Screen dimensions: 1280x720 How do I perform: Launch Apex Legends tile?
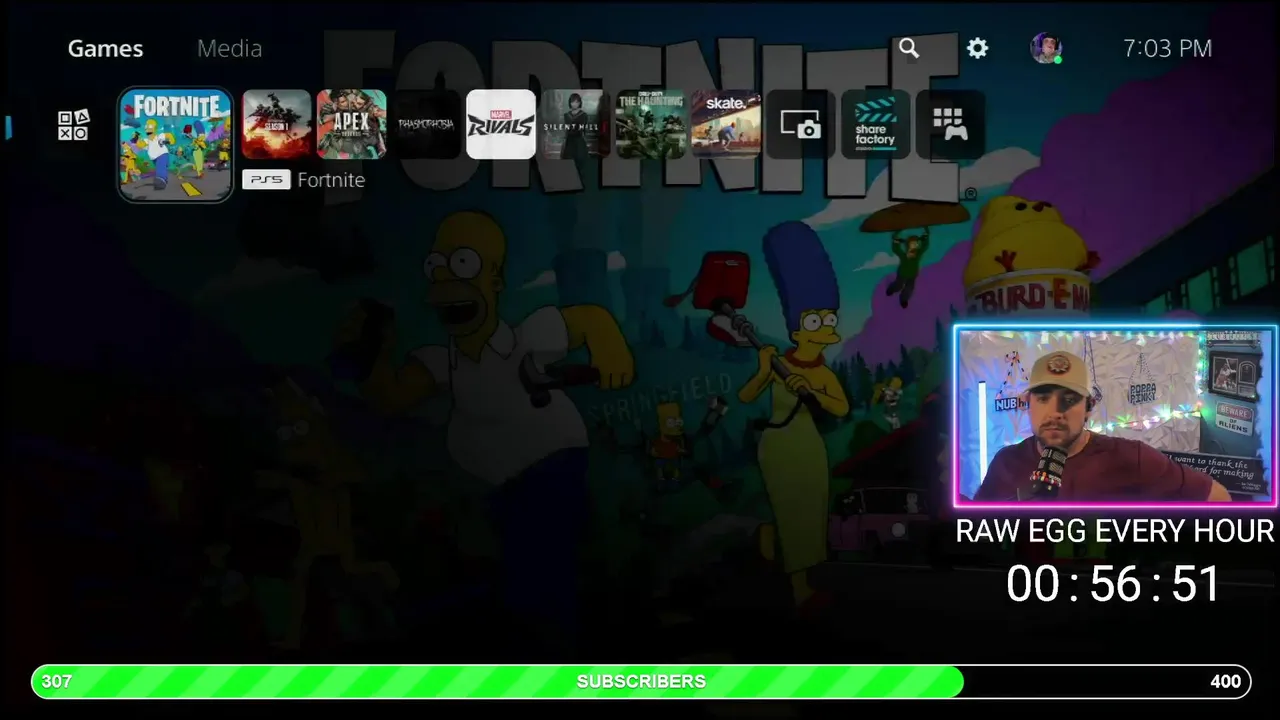point(352,124)
